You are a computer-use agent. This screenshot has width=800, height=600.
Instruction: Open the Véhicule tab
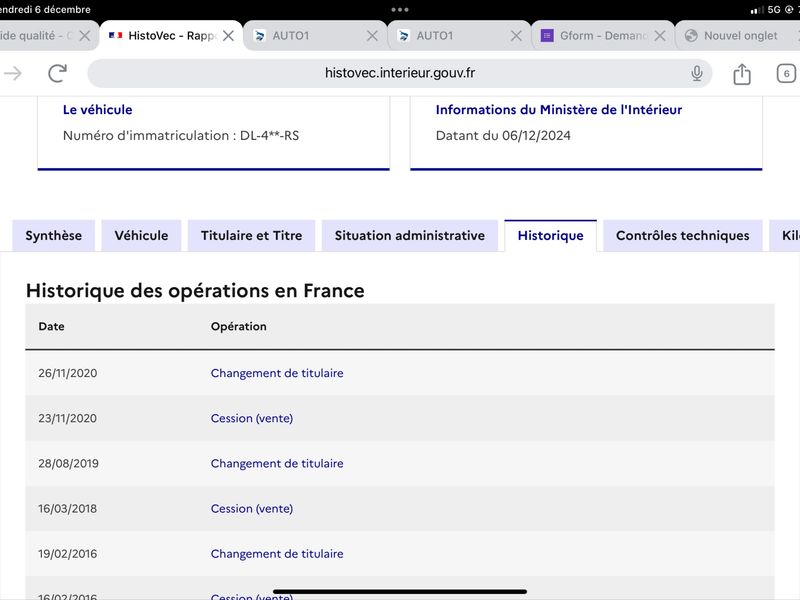pyautogui.click(x=141, y=236)
